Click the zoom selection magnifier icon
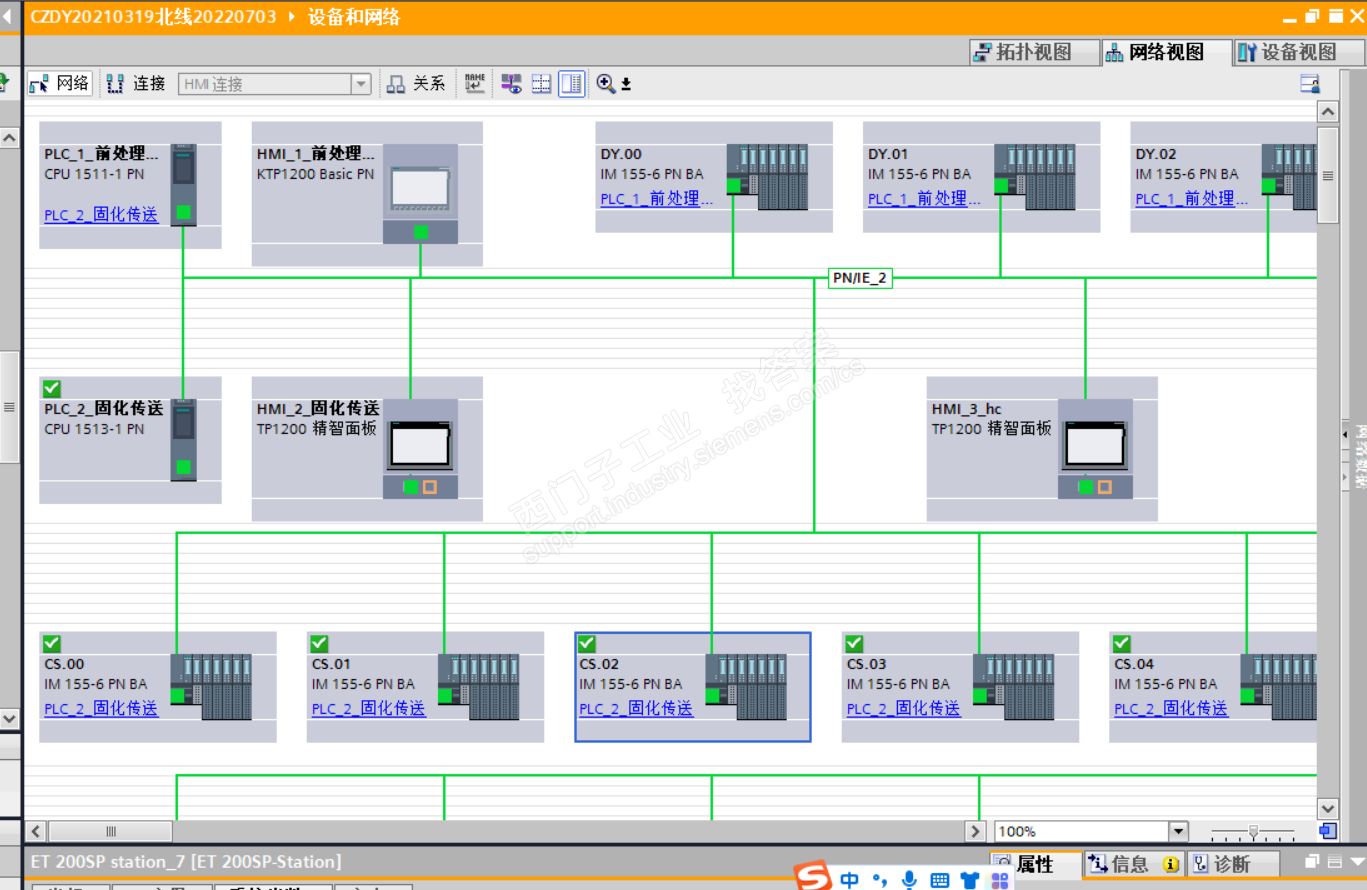Image resolution: width=1367 pixels, height=890 pixels. pos(606,84)
